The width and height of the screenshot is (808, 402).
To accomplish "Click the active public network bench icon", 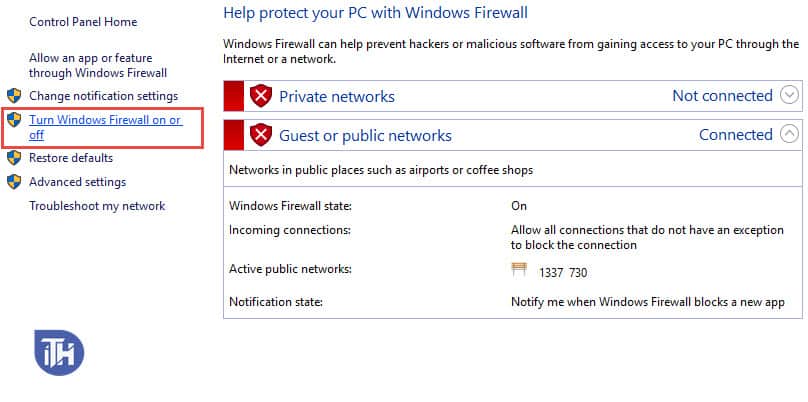I will tap(519, 270).
